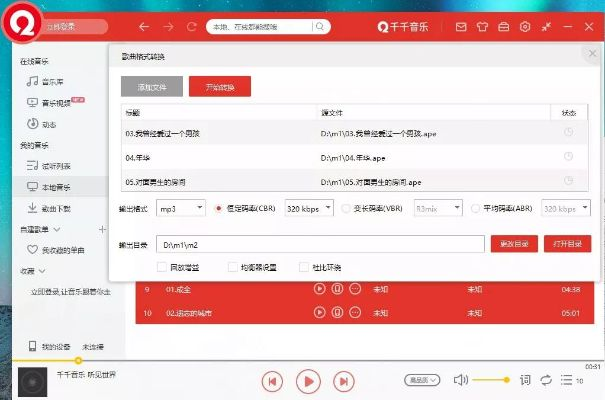The image size is (605, 400).
Task: Mute the volume speaker icon
Action: click(460, 380)
